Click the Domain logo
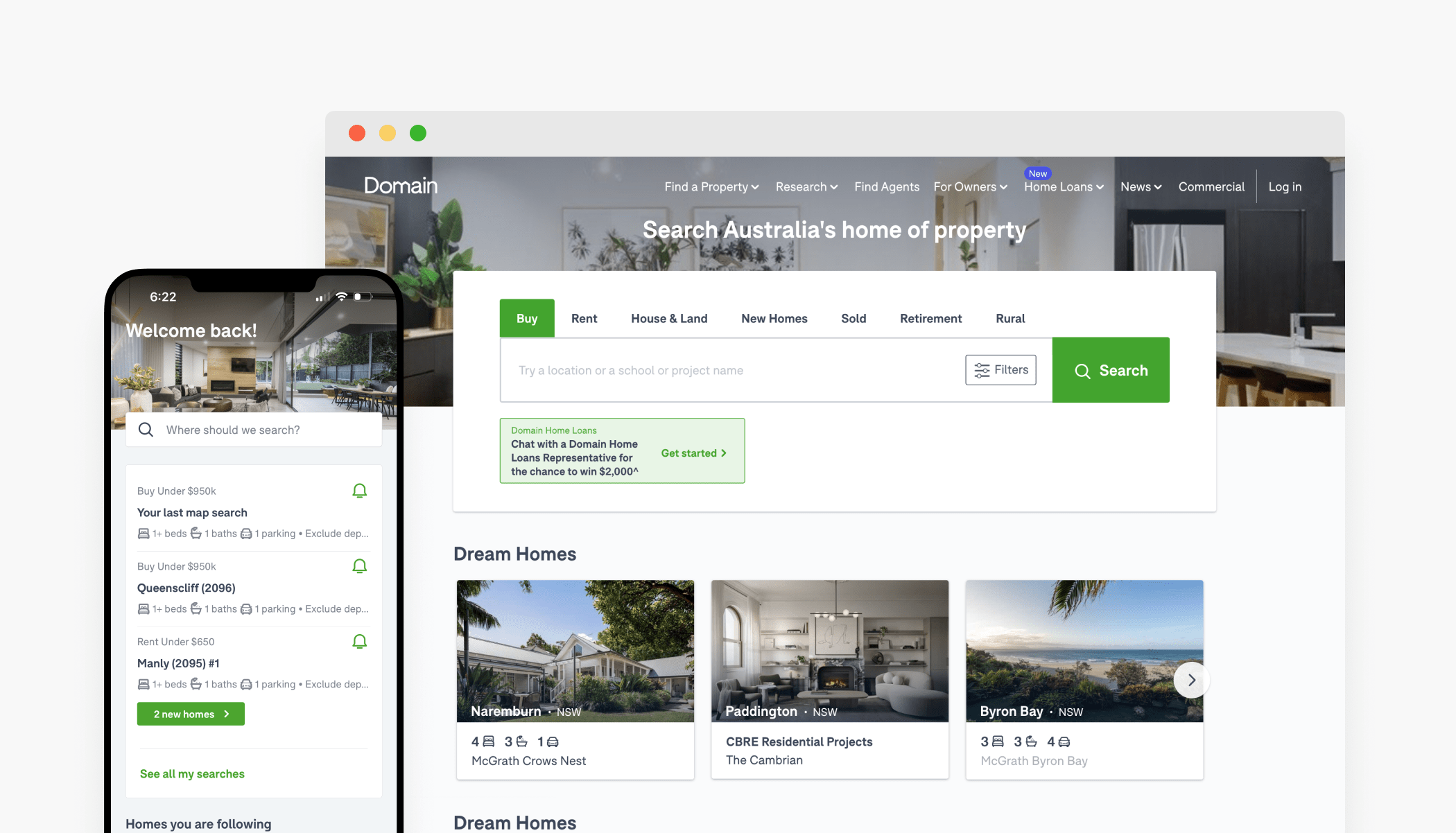 401,186
